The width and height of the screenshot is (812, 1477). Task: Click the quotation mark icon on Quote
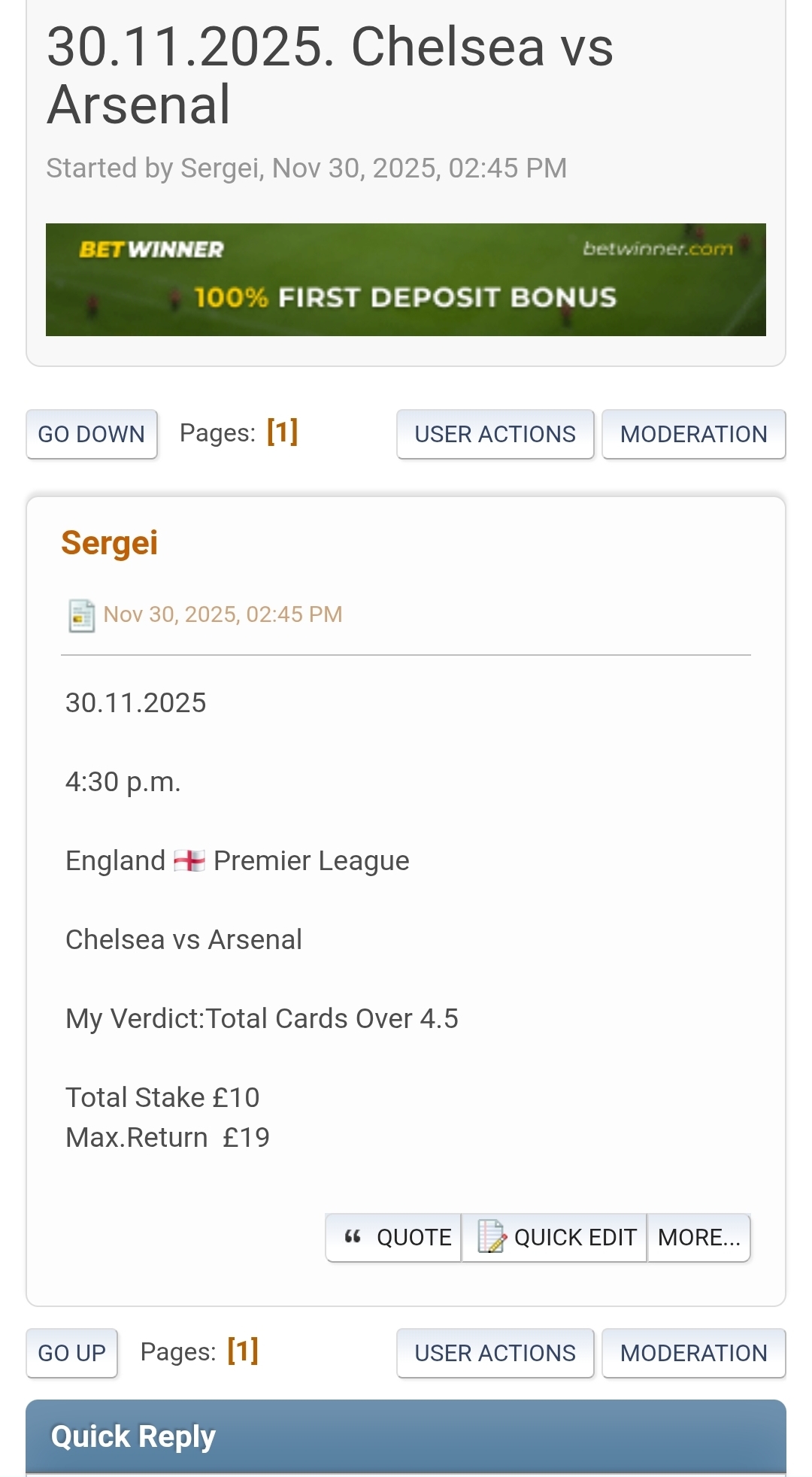pos(353,1236)
